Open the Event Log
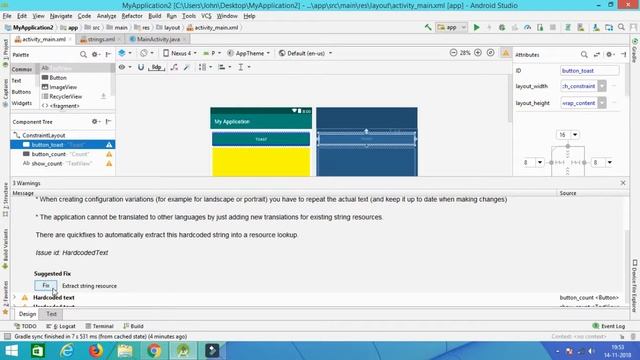Image resolution: width=640 pixels, height=360 pixels. pos(609,326)
